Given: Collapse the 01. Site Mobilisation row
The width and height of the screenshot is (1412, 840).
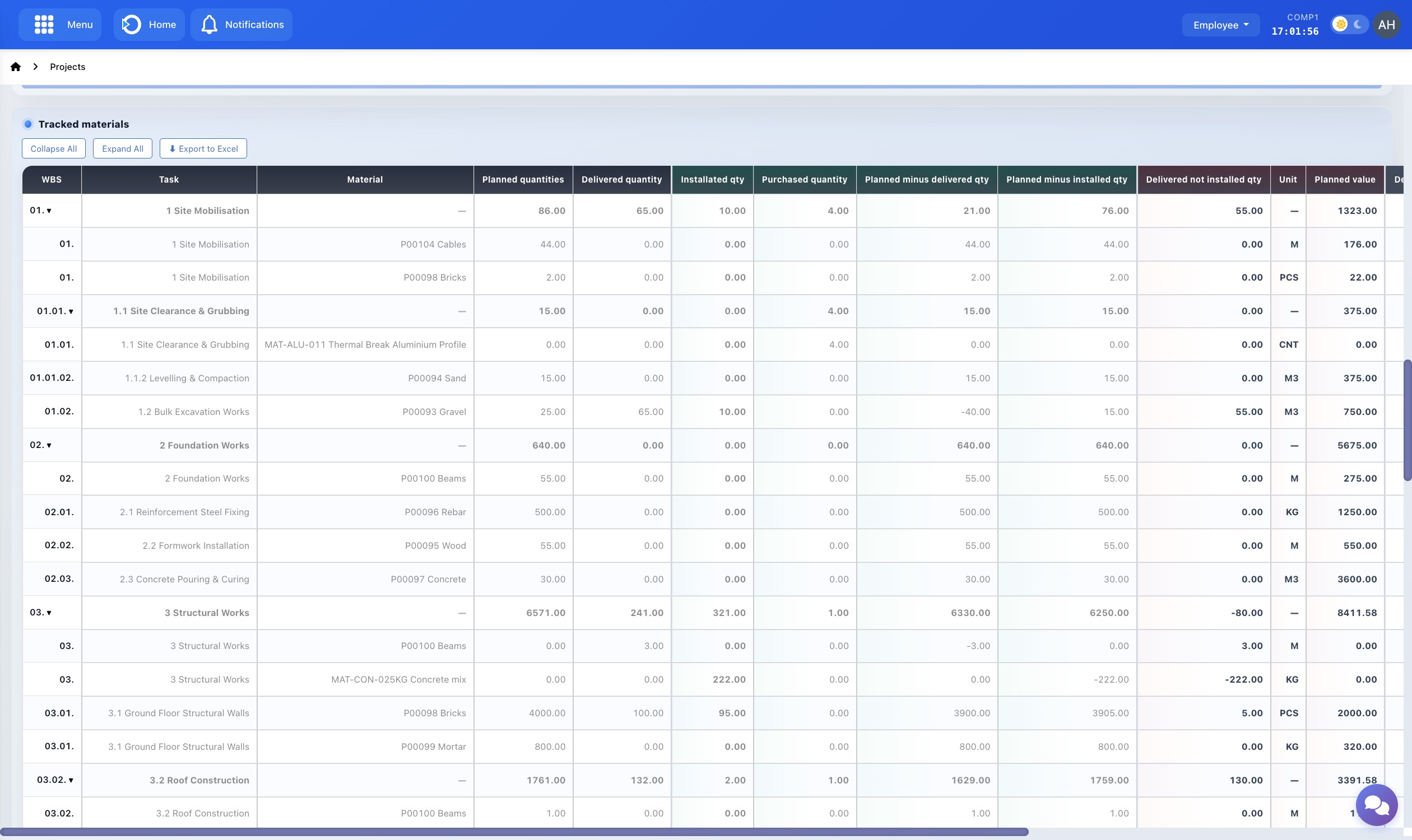Looking at the screenshot, I should click(x=49, y=211).
